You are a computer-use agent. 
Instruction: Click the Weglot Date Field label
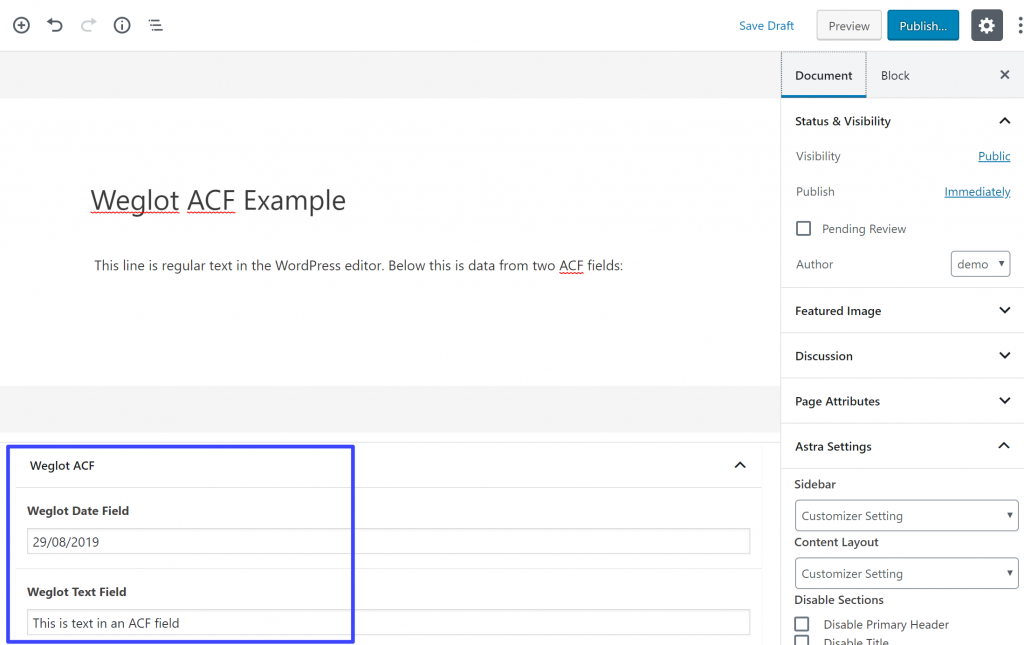tap(78, 511)
